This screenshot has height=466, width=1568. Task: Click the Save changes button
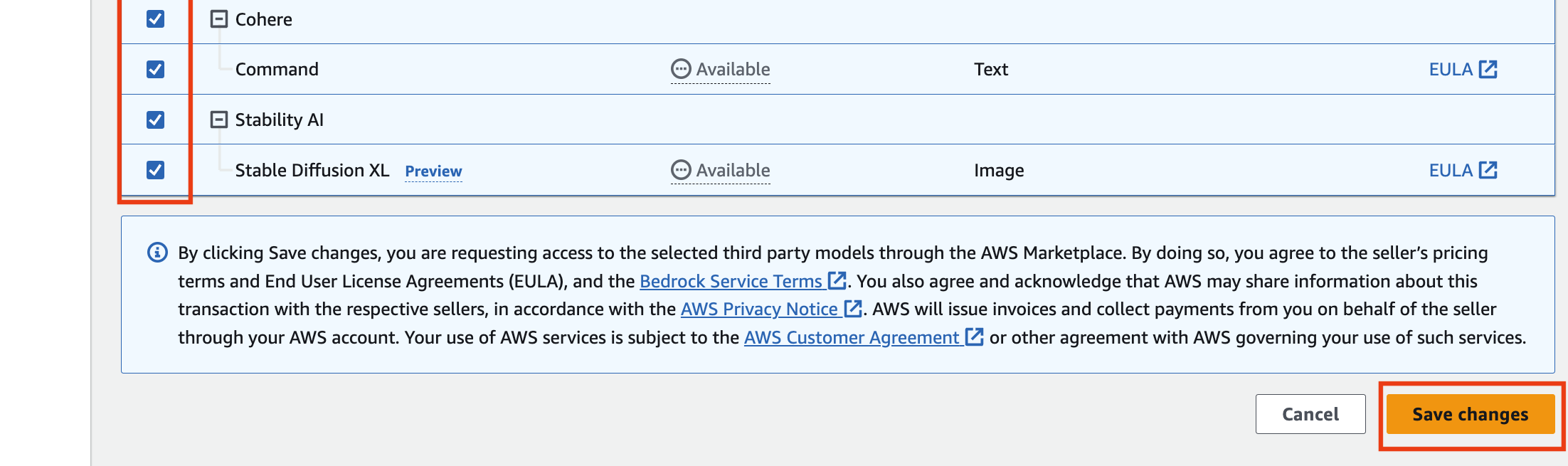tap(1470, 414)
